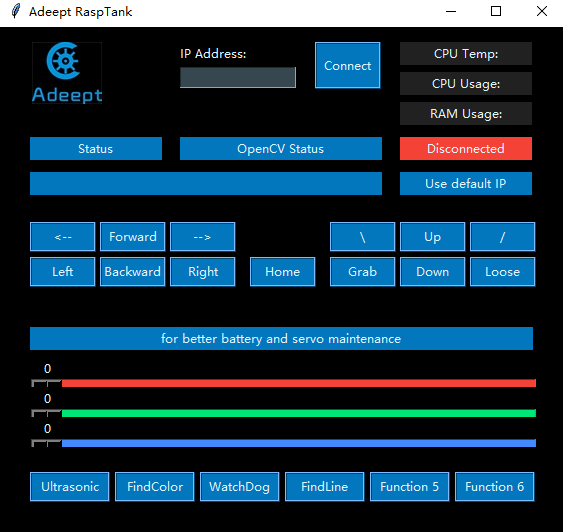Click the right arrow "-->" button

pyautogui.click(x=203, y=237)
